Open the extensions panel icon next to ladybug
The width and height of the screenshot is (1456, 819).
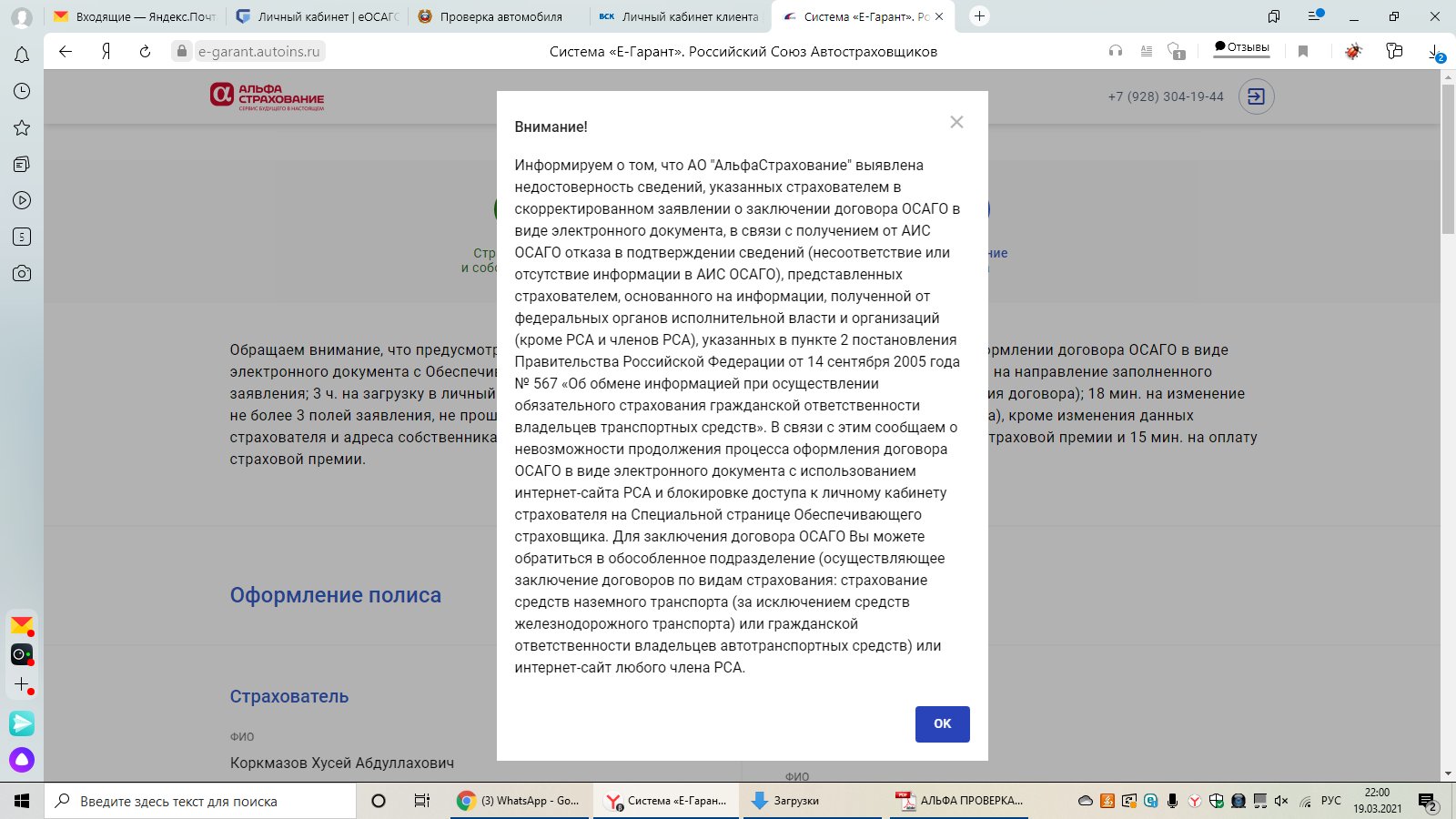[x=1394, y=52]
